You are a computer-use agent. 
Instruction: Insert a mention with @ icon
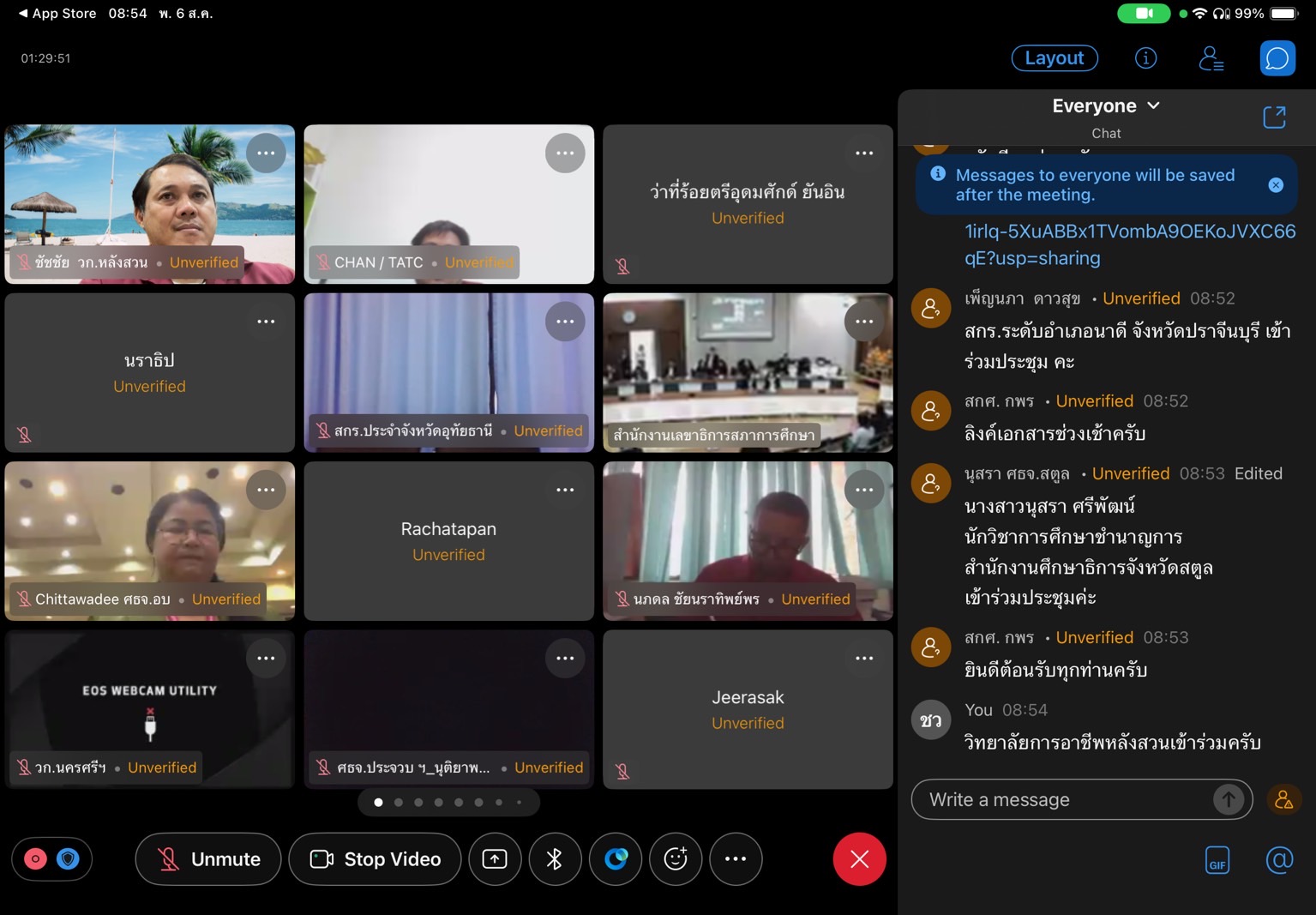point(1279,859)
